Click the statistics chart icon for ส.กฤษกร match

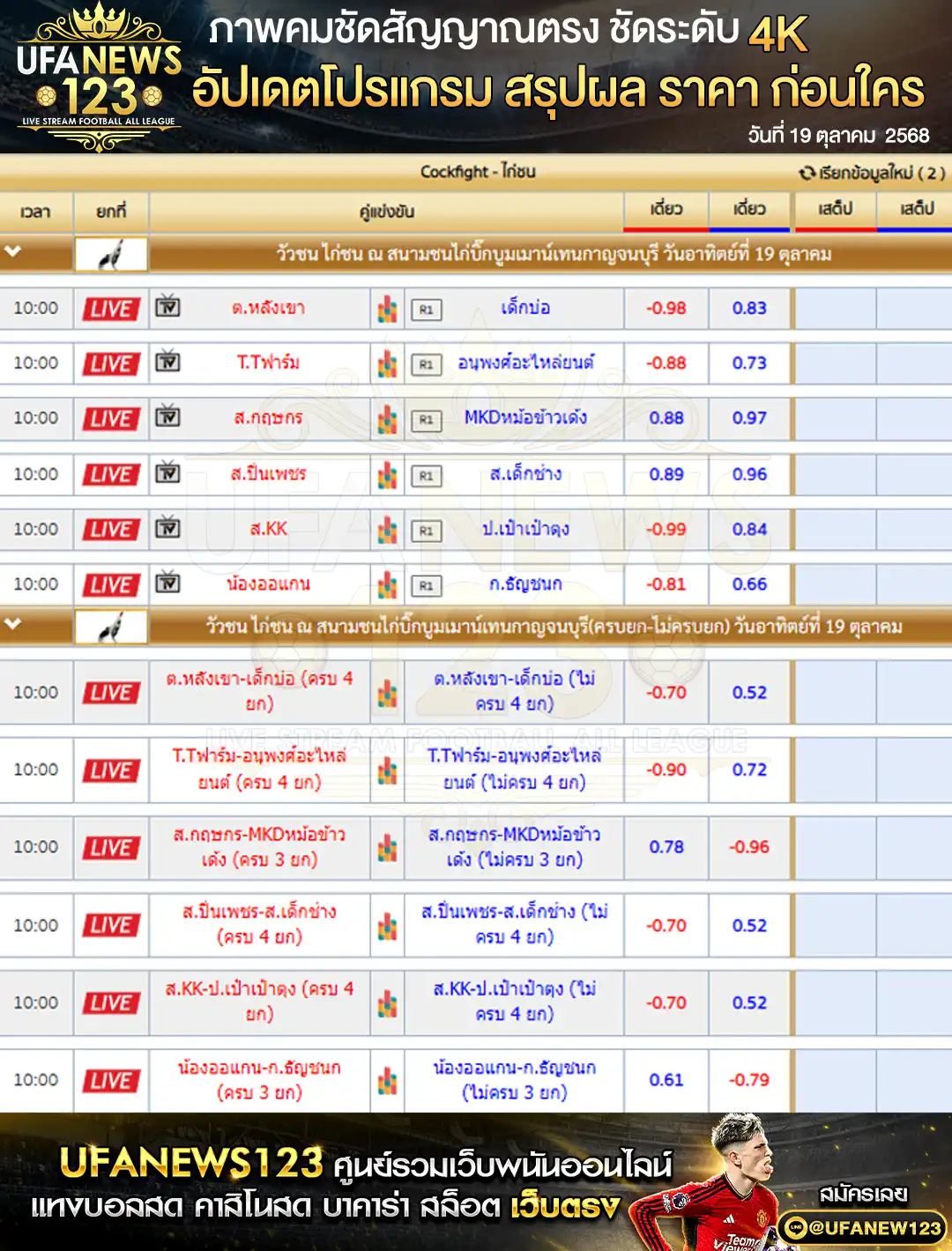pyautogui.click(x=387, y=419)
